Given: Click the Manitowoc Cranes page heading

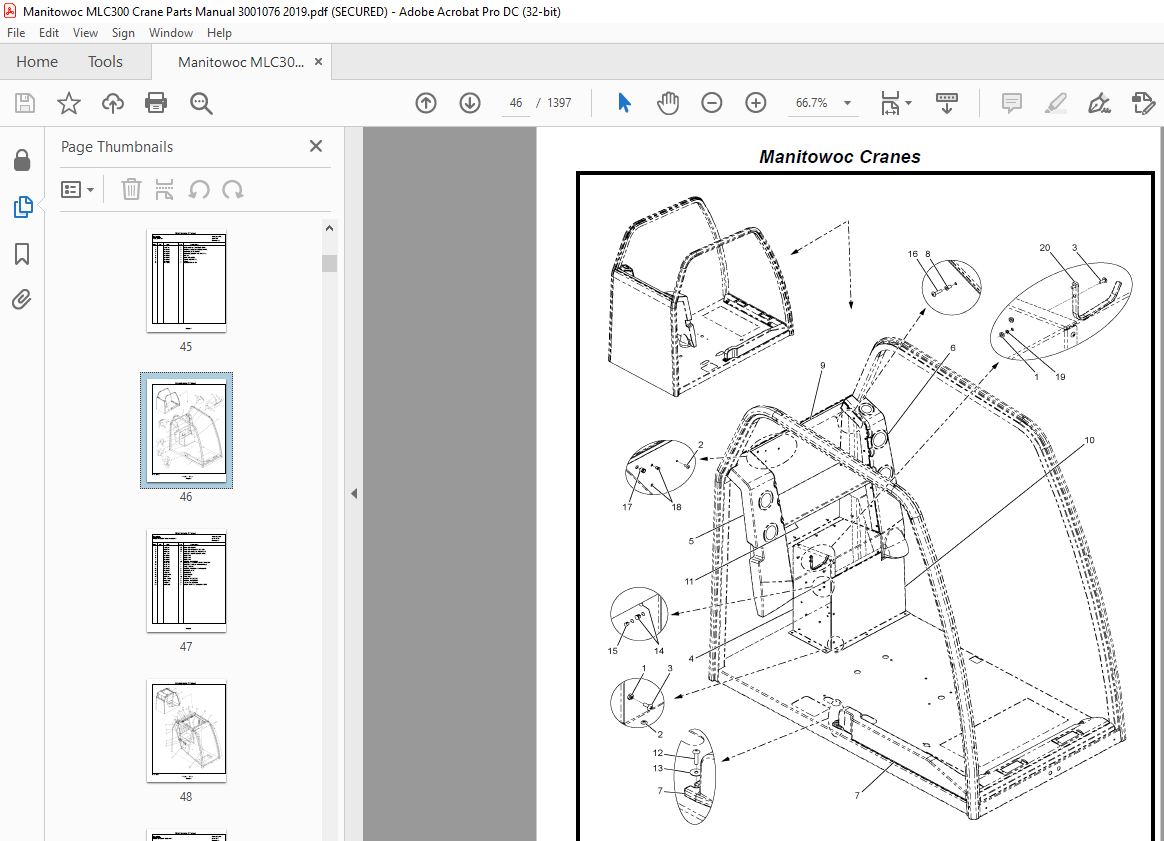Looking at the screenshot, I should pos(840,157).
